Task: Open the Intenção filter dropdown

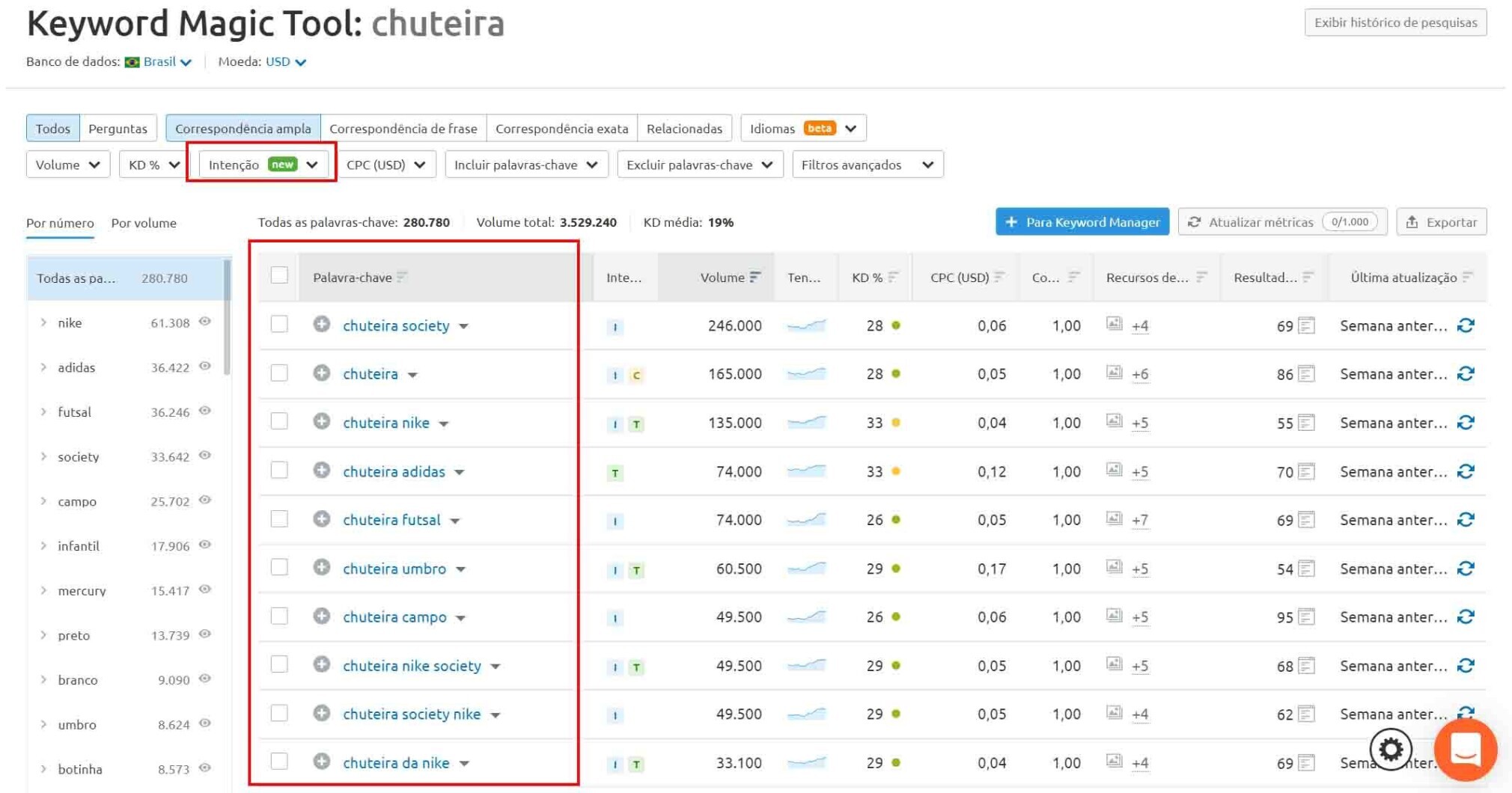Action: [260, 164]
